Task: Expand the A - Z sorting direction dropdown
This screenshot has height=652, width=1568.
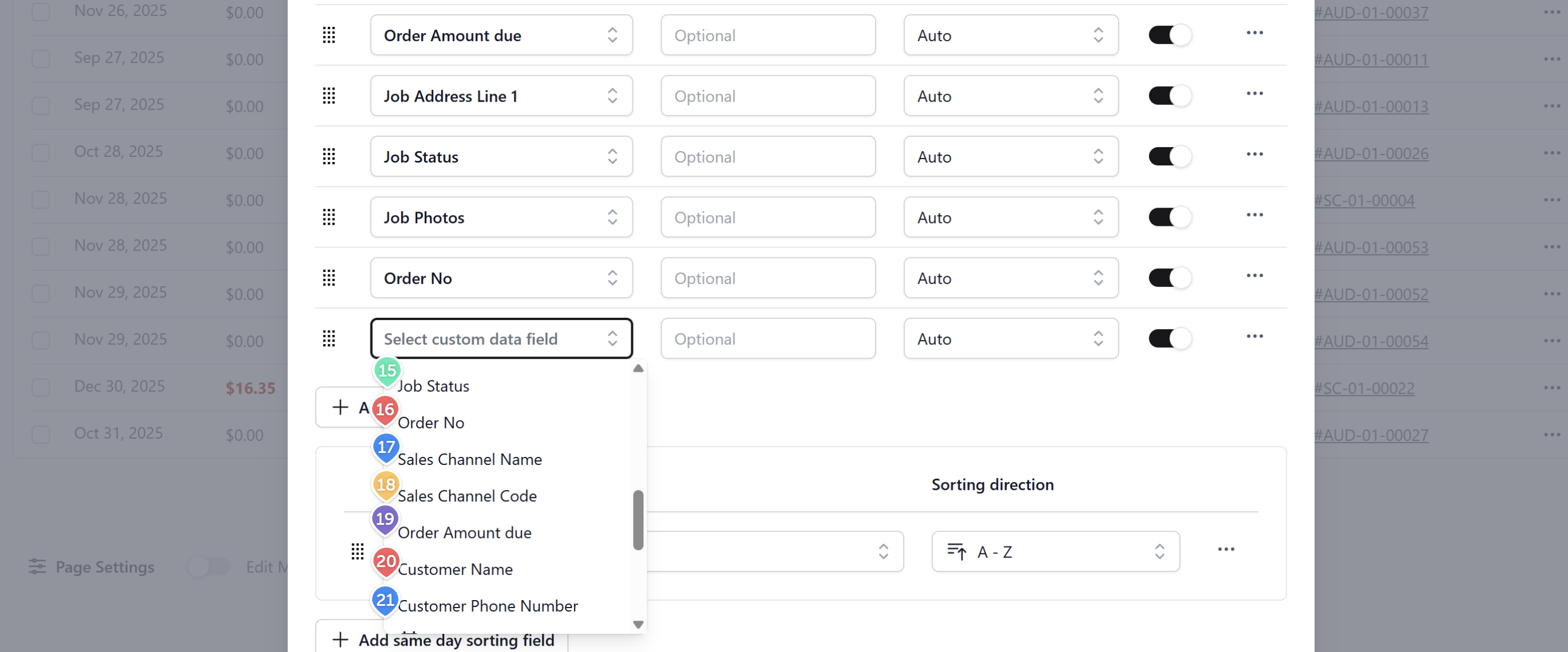Action: pyautogui.click(x=1055, y=552)
